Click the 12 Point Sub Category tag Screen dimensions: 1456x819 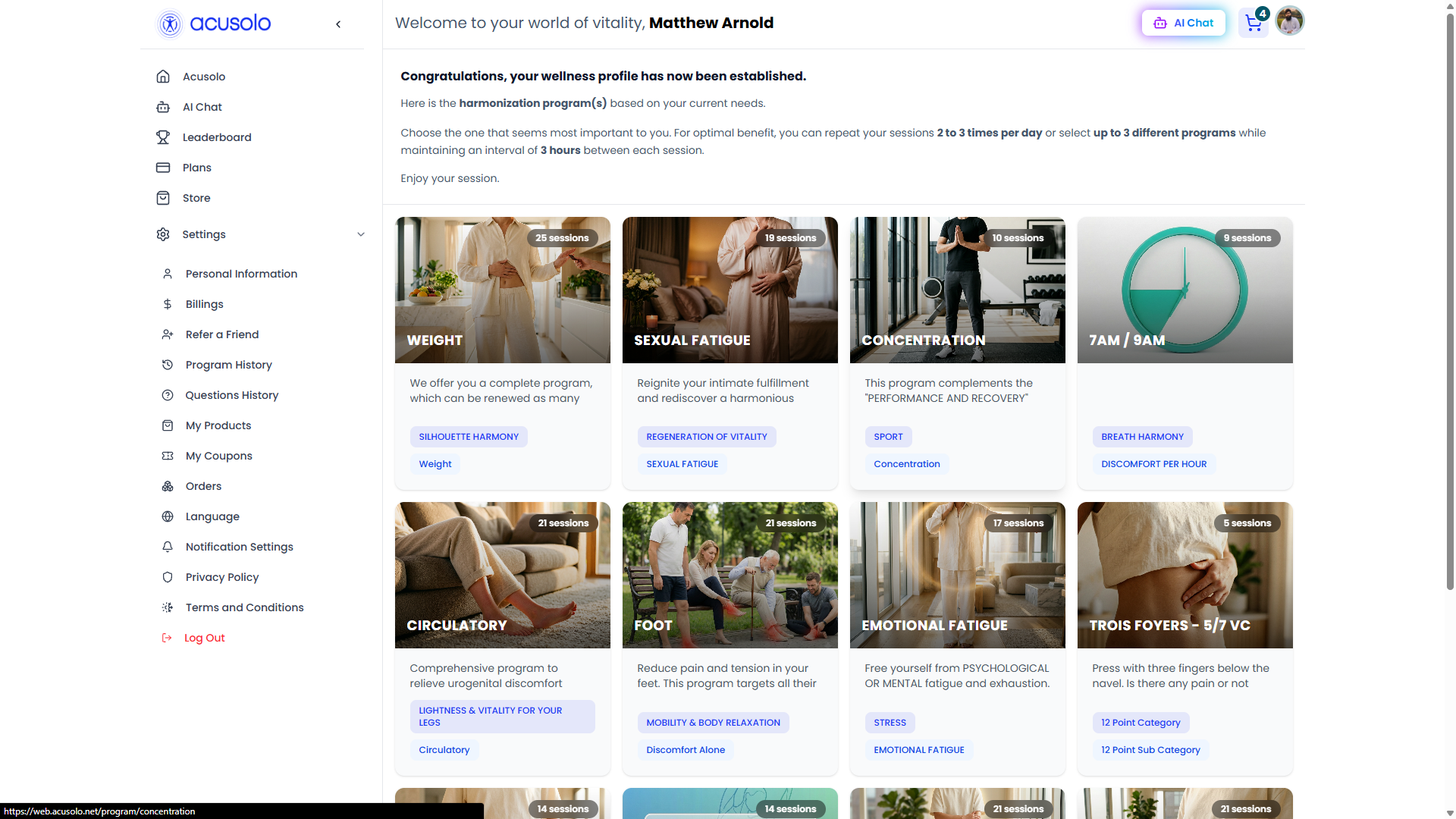1150,750
